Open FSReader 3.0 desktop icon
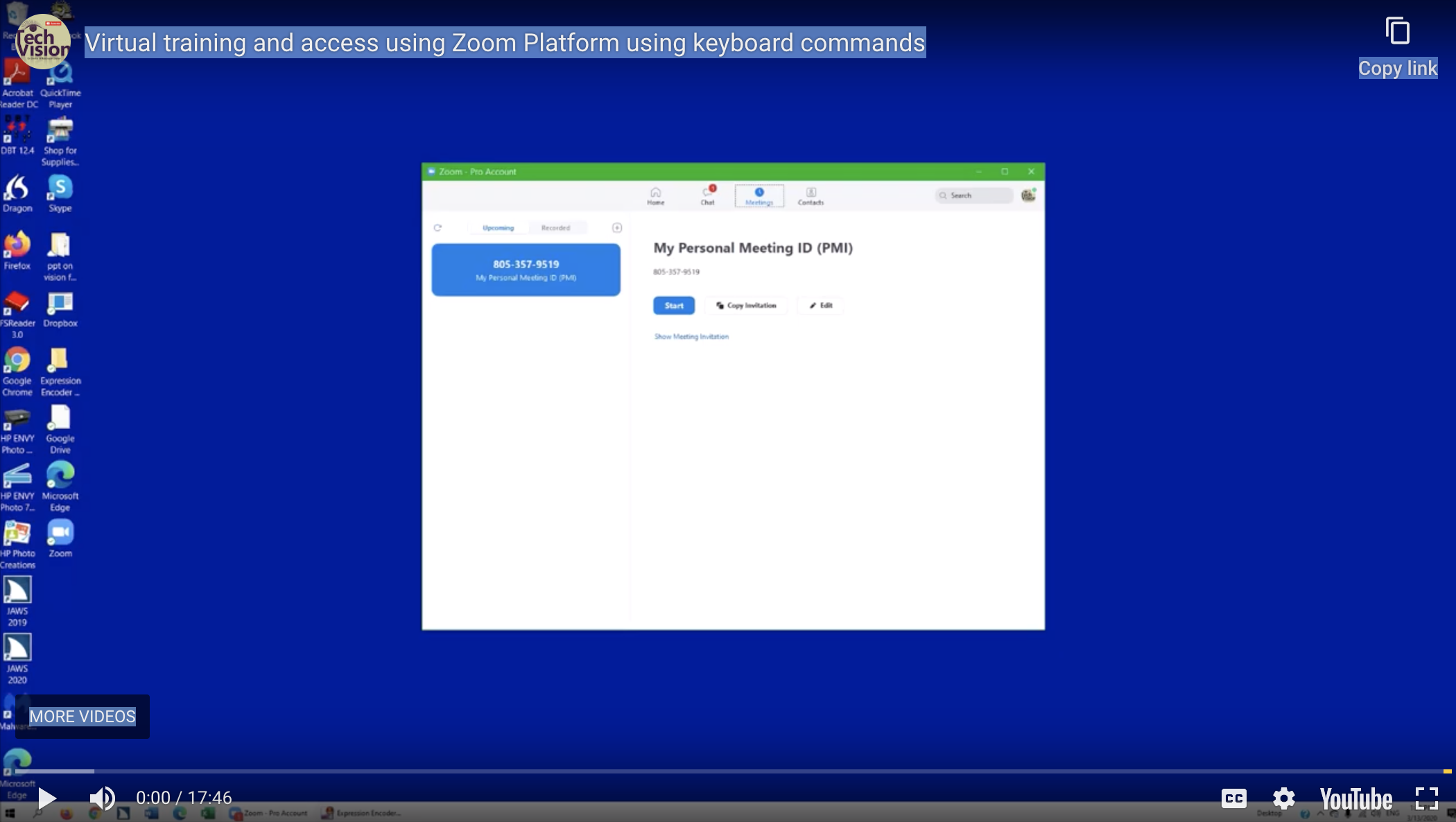1456x822 pixels. [17, 314]
